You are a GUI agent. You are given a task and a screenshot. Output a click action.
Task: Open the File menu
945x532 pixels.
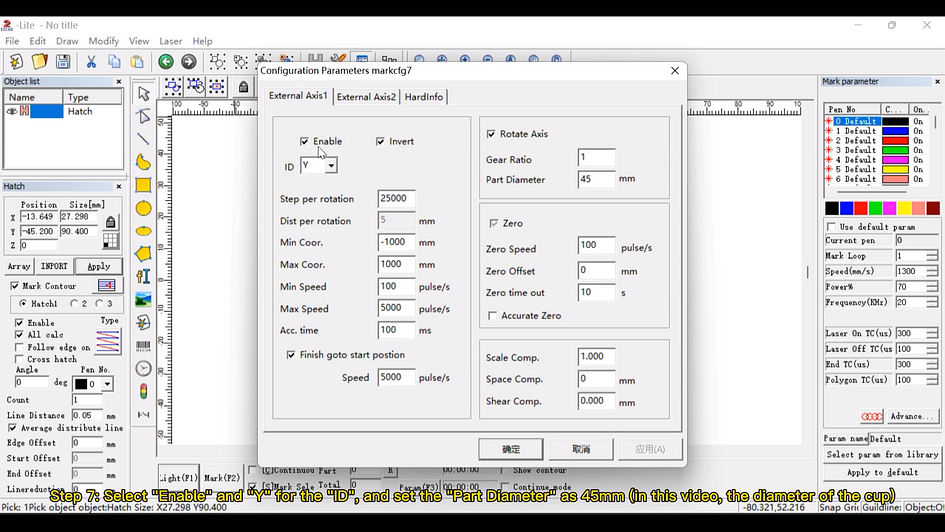pyautogui.click(x=12, y=41)
